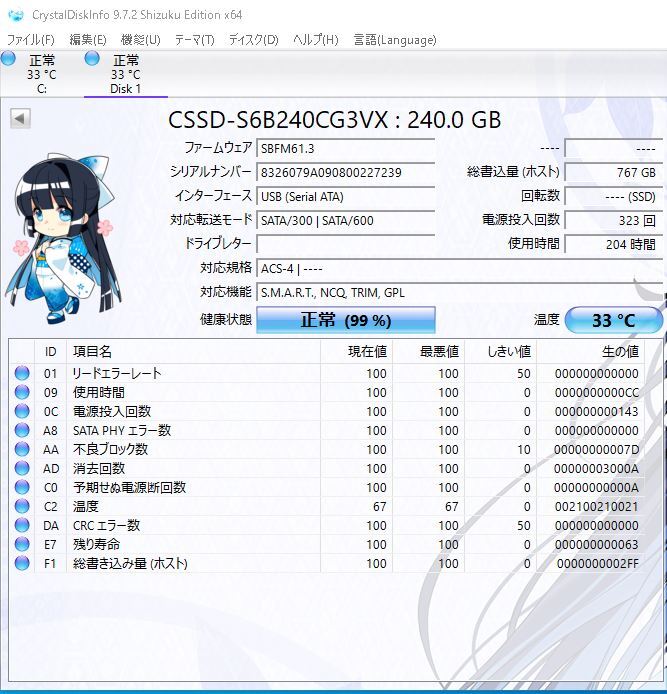The height and width of the screenshot is (694, 667).
Task: Click the ID column header
Action: (50, 351)
